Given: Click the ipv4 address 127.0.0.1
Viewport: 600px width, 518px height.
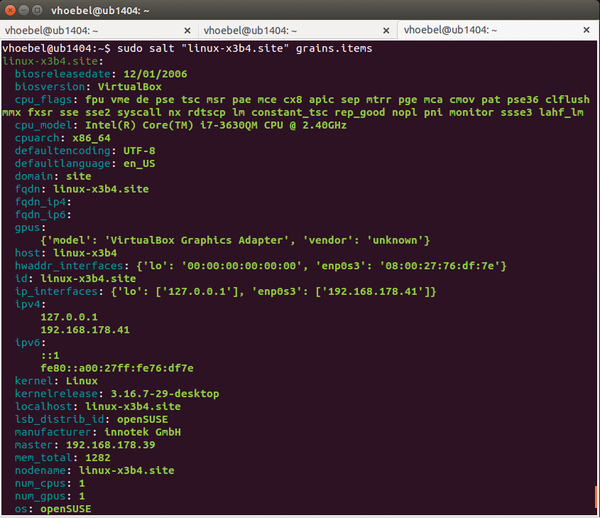Looking at the screenshot, I should [x=69, y=317].
